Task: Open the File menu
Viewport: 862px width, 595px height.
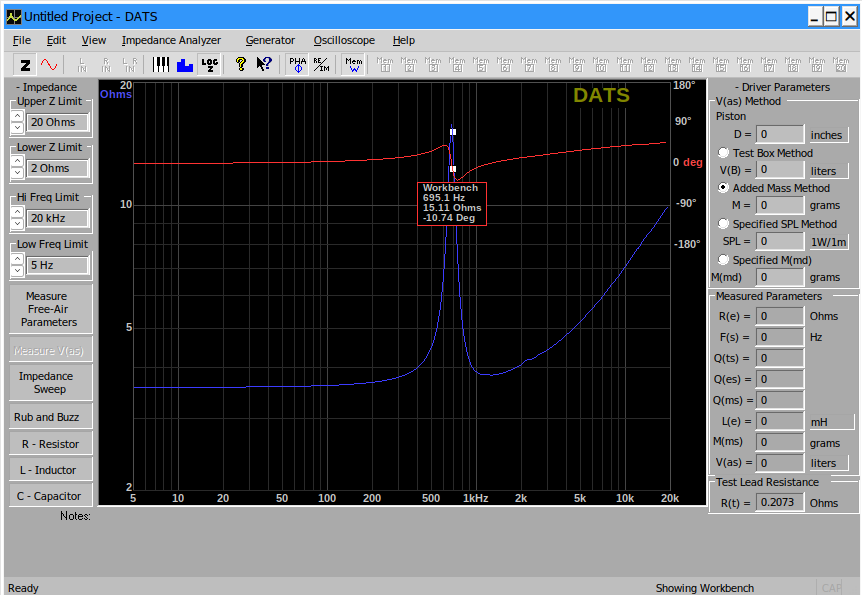Action: [x=22, y=40]
